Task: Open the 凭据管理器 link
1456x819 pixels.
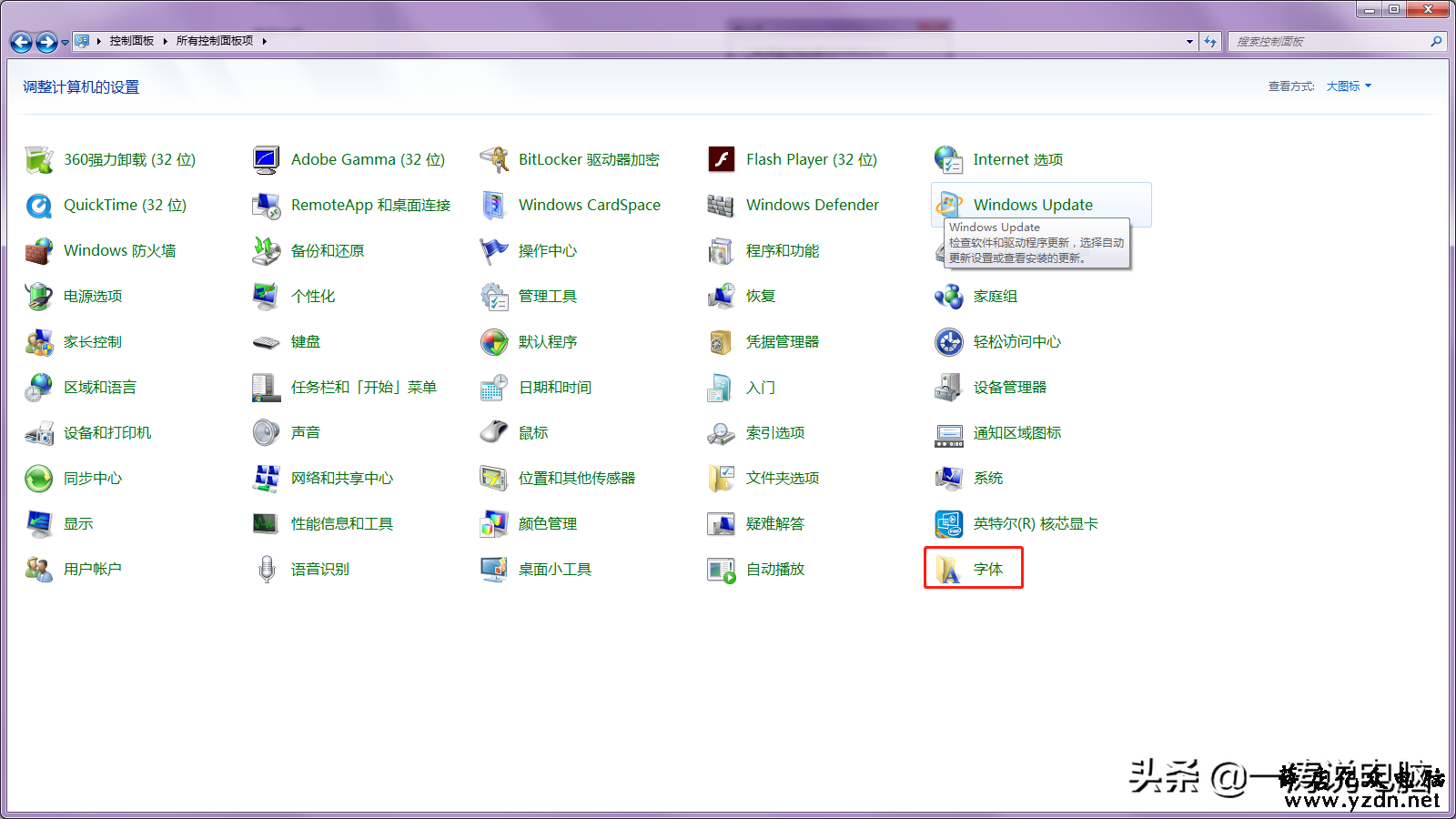Action: click(x=783, y=341)
